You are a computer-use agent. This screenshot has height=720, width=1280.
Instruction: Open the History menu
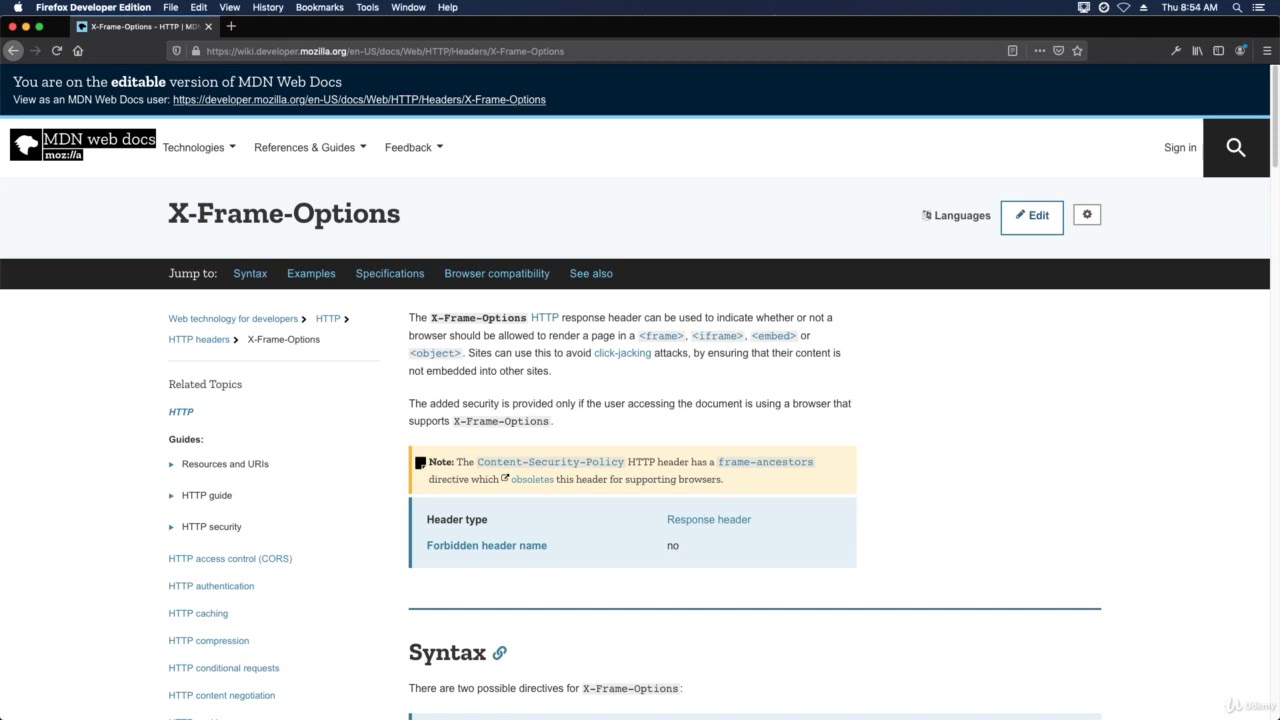pos(268,7)
